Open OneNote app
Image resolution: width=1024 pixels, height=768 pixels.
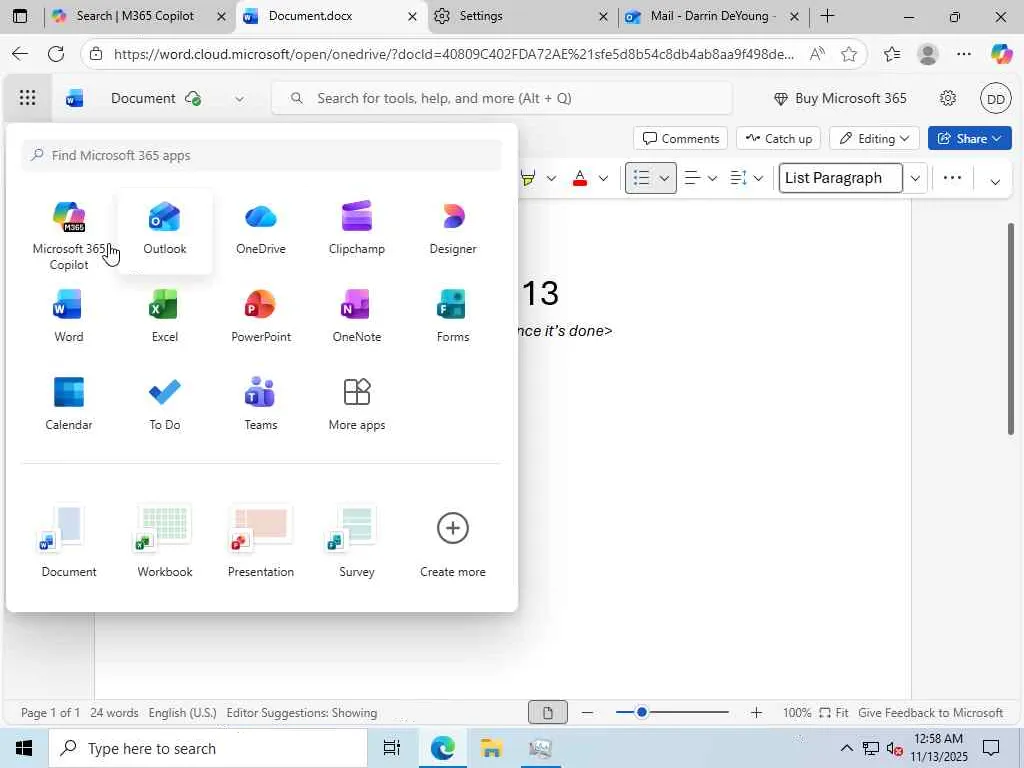point(357,317)
